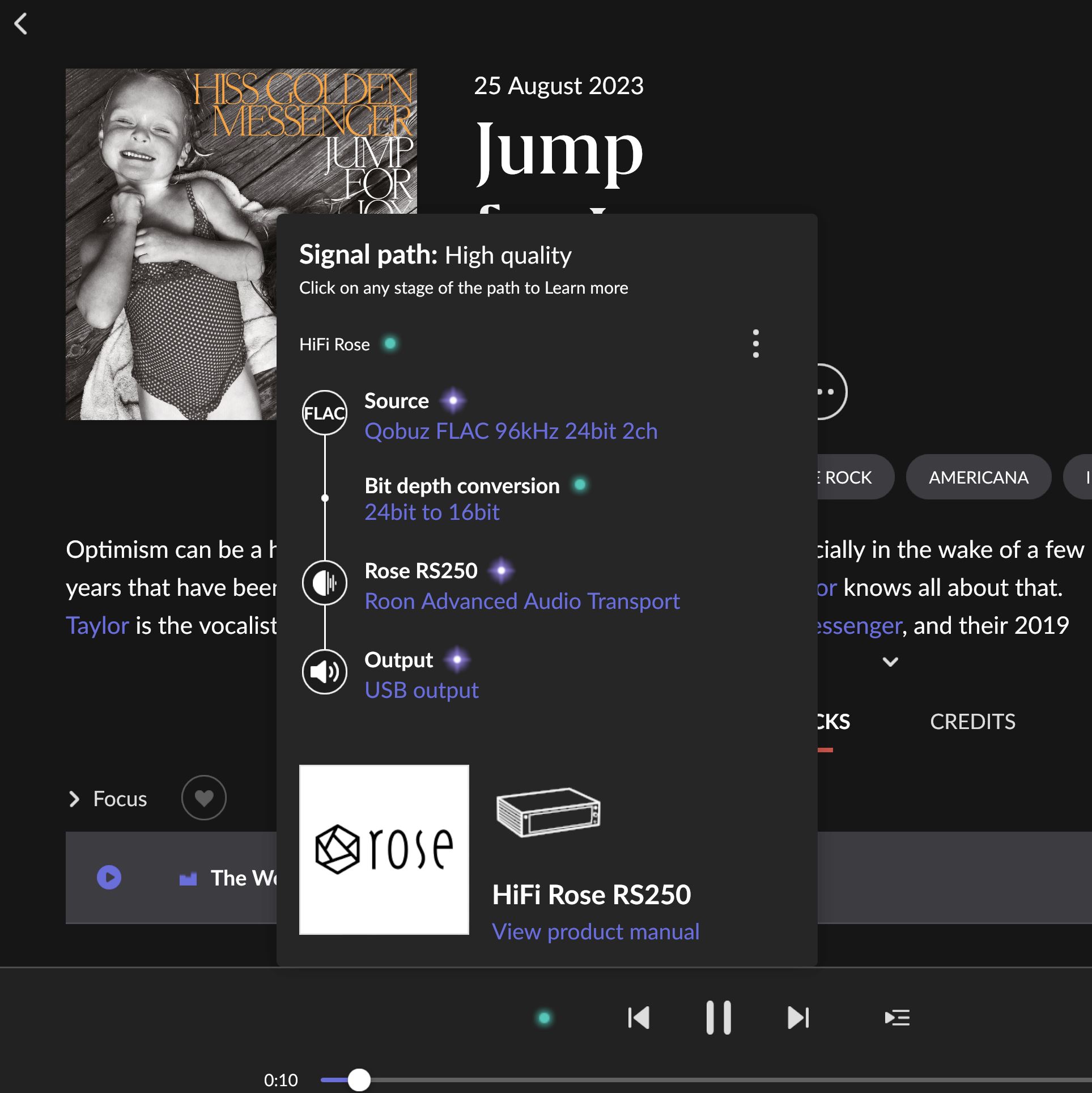Open the Roon Advanced Audio Transport link

(x=522, y=601)
